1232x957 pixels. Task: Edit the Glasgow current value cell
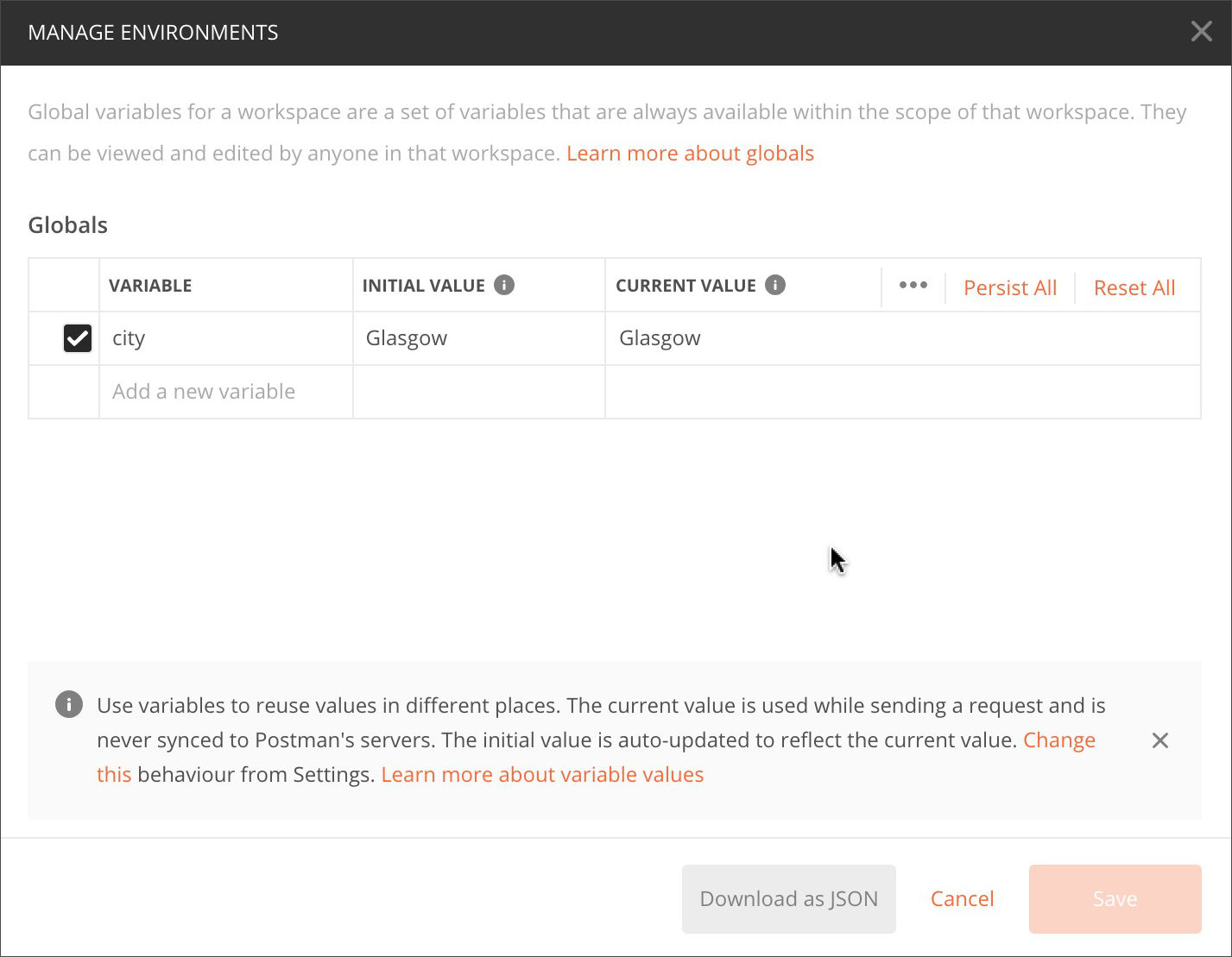pos(903,338)
